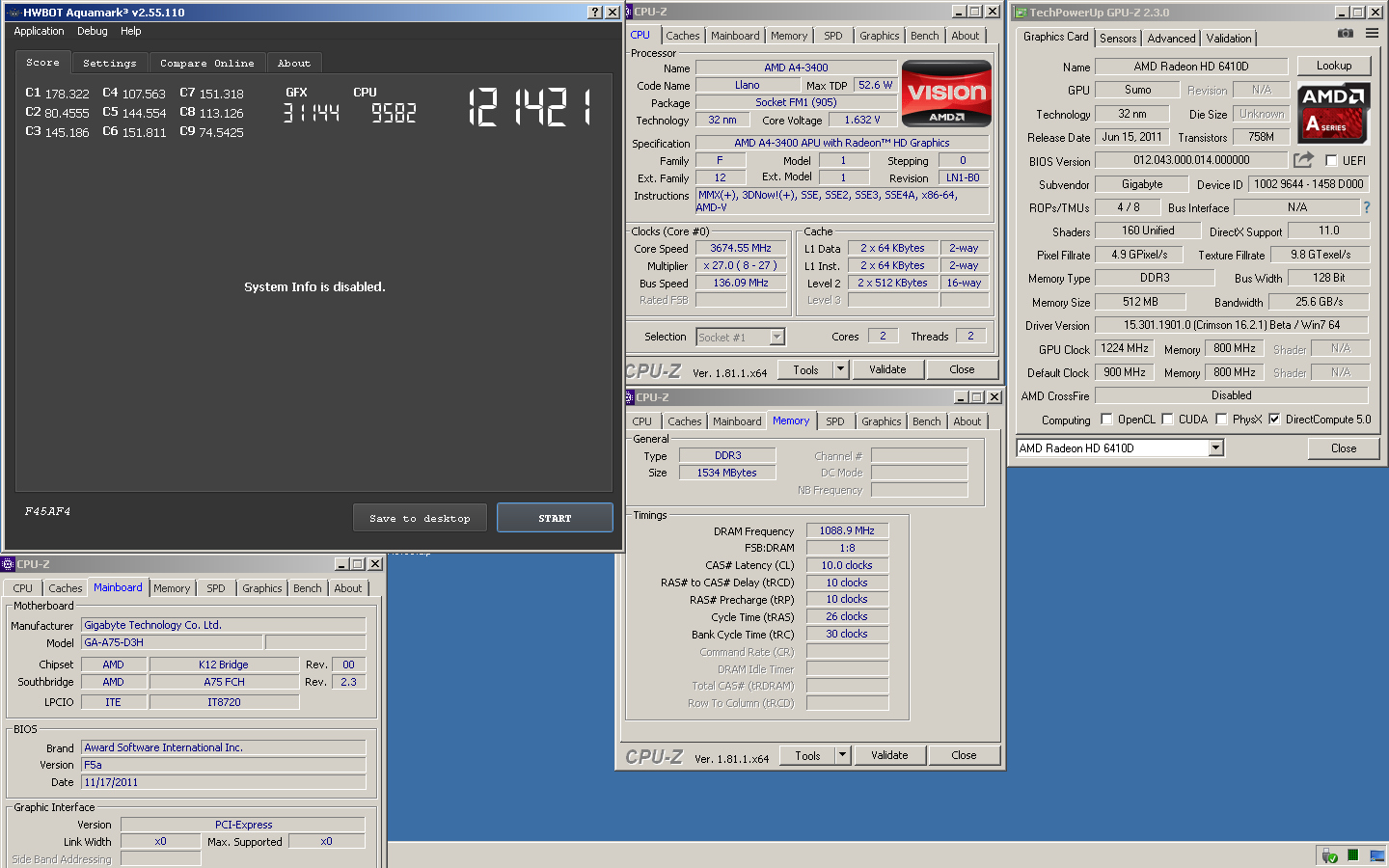Click the rightmost system tray icon
Viewport: 1389px width, 868px height.
[1376, 855]
